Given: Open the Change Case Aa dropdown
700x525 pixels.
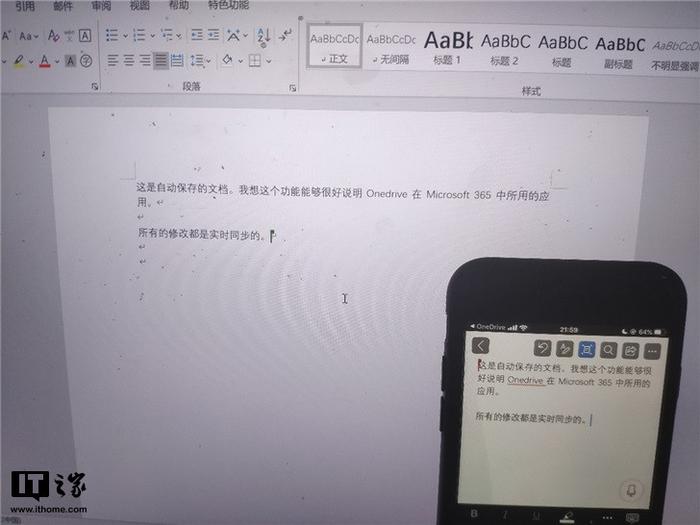Looking at the screenshot, I should [x=29, y=36].
